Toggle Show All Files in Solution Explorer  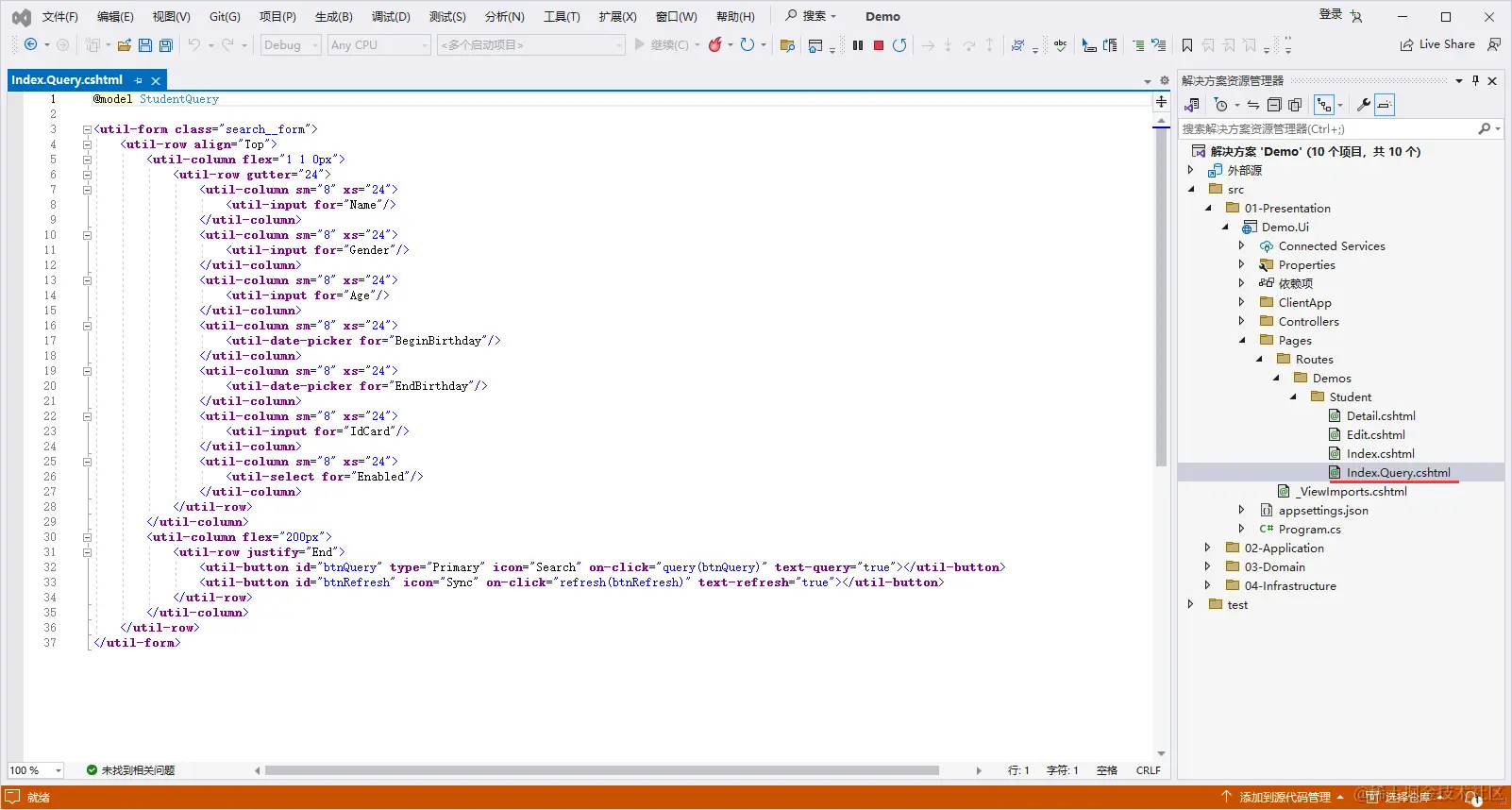pos(1295,105)
